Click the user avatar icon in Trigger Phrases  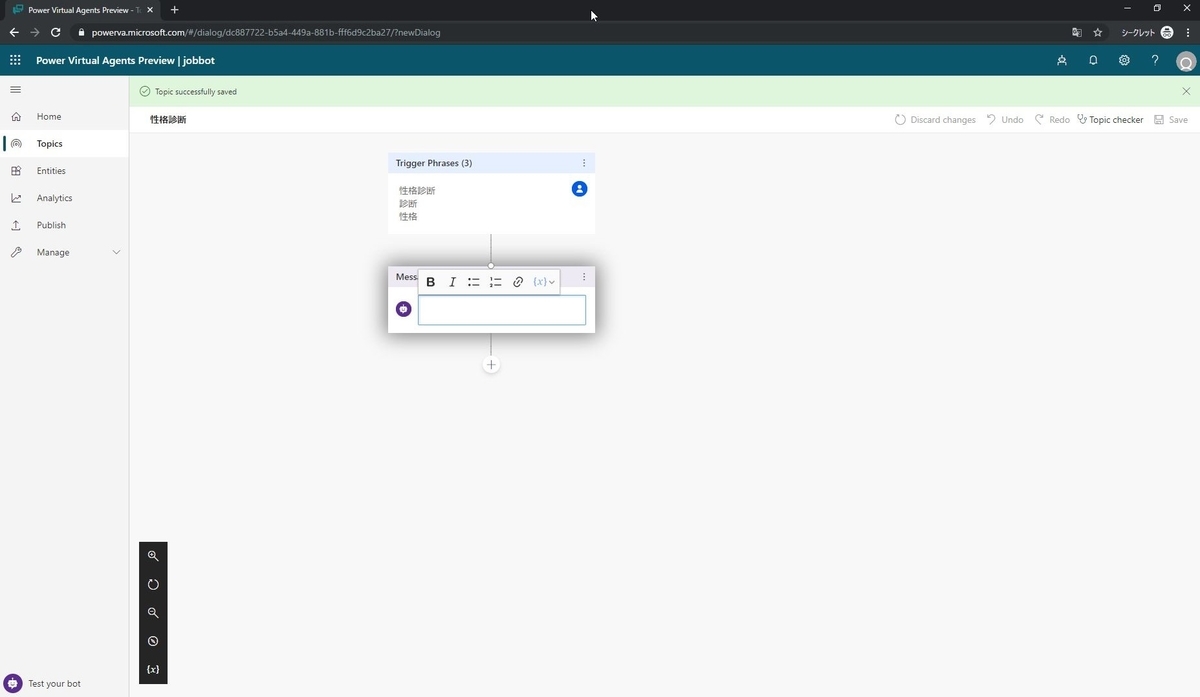(x=579, y=188)
